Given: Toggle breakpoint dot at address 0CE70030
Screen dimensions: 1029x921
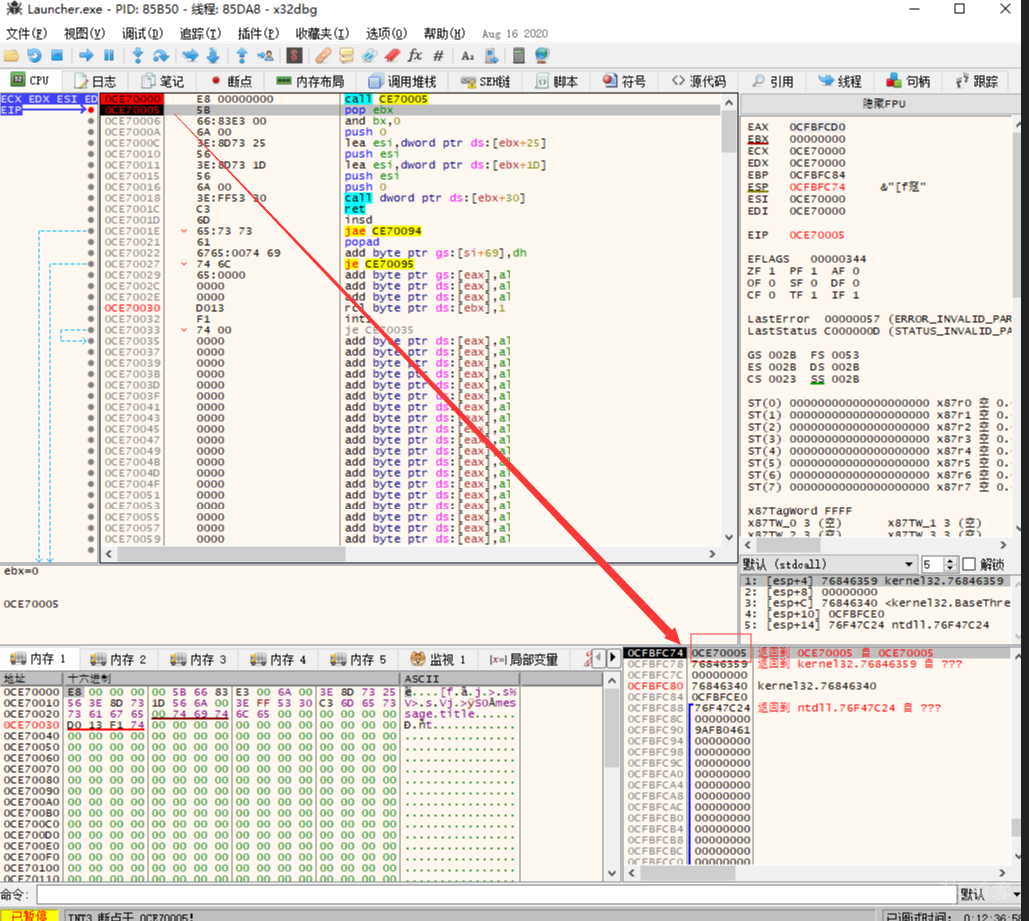Looking at the screenshot, I should click(x=91, y=308).
